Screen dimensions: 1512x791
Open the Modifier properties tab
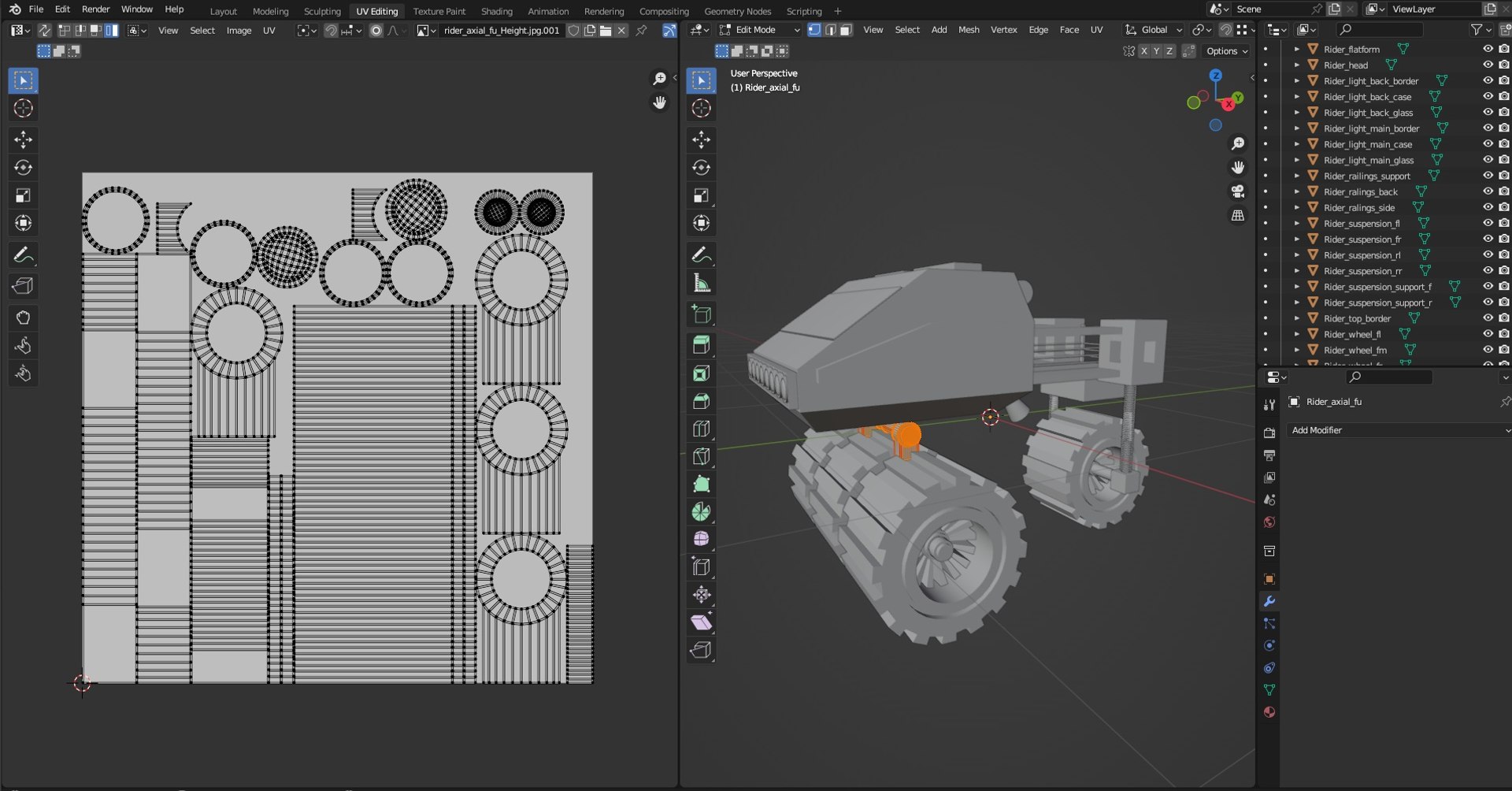pyautogui.click(x=1269, y=601)
